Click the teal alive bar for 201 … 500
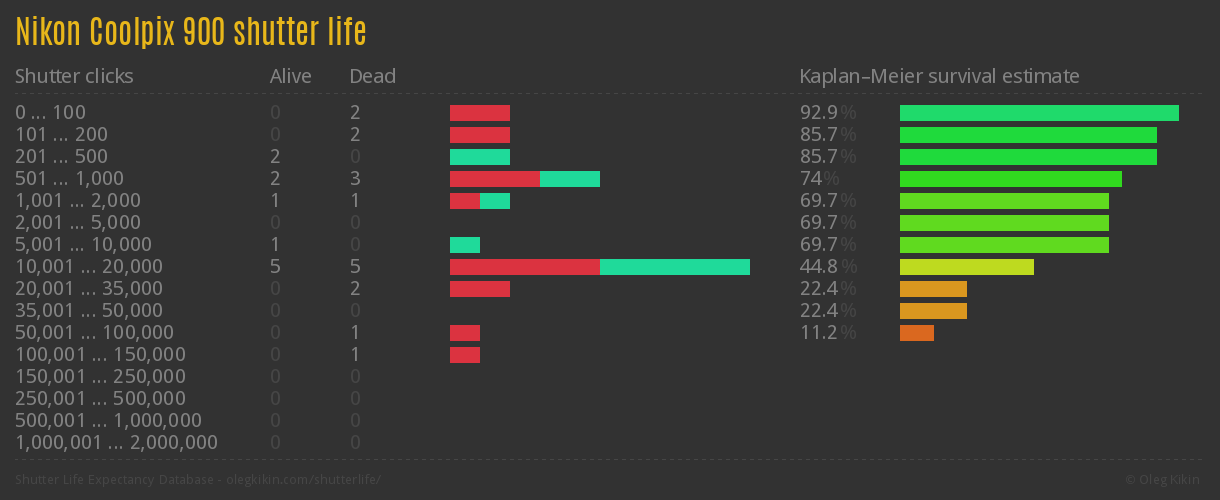The height and width of the screenshot is (500, 1220). tap(480, 157)
